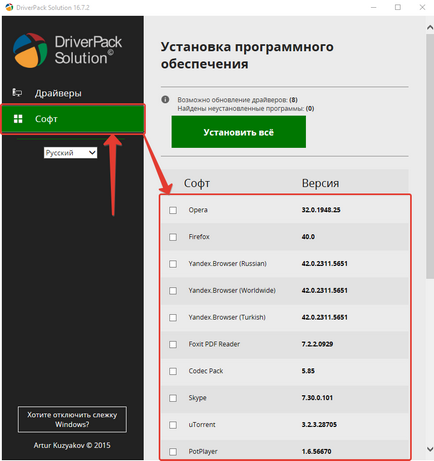Click the Firefox program name

click(x=199, y=237)
